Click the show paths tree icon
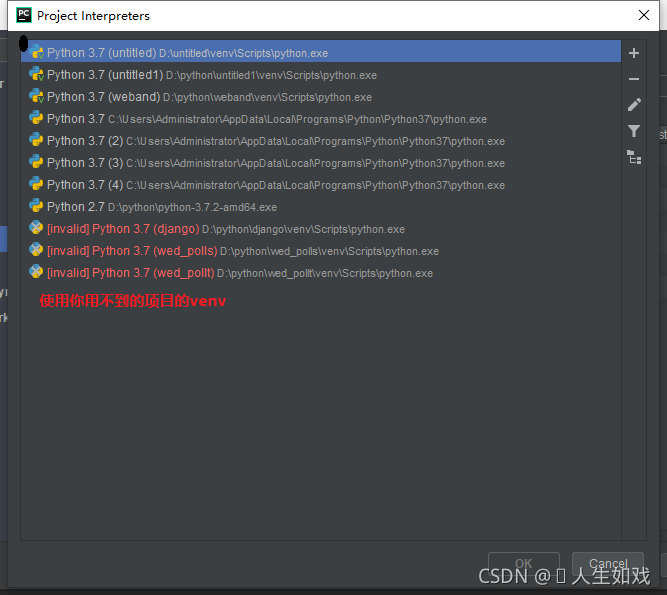 point(634,157)
